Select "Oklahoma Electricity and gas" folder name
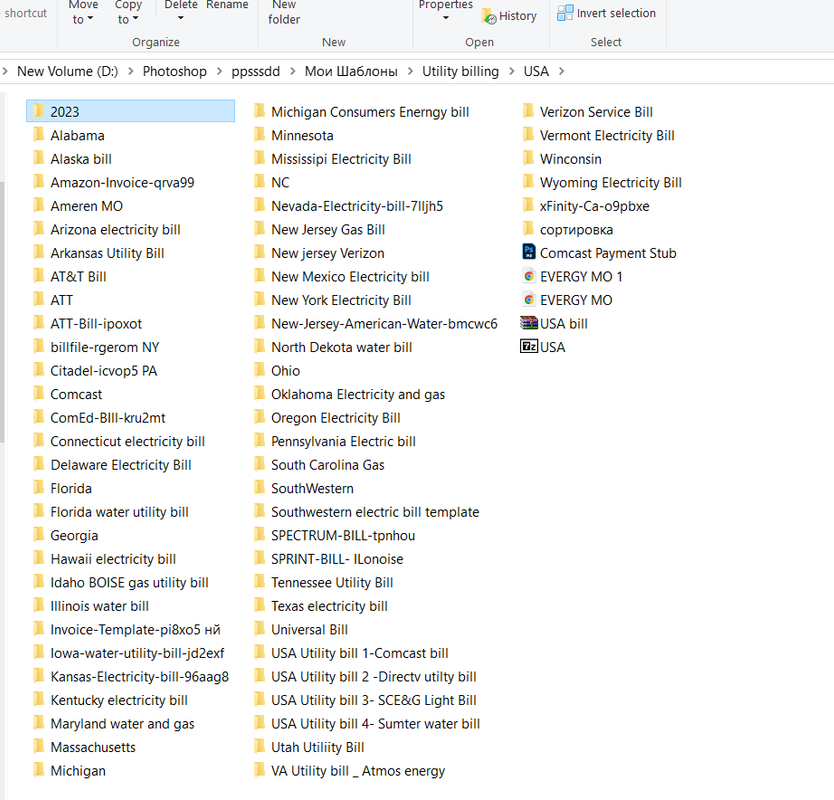 coord(358,394)
